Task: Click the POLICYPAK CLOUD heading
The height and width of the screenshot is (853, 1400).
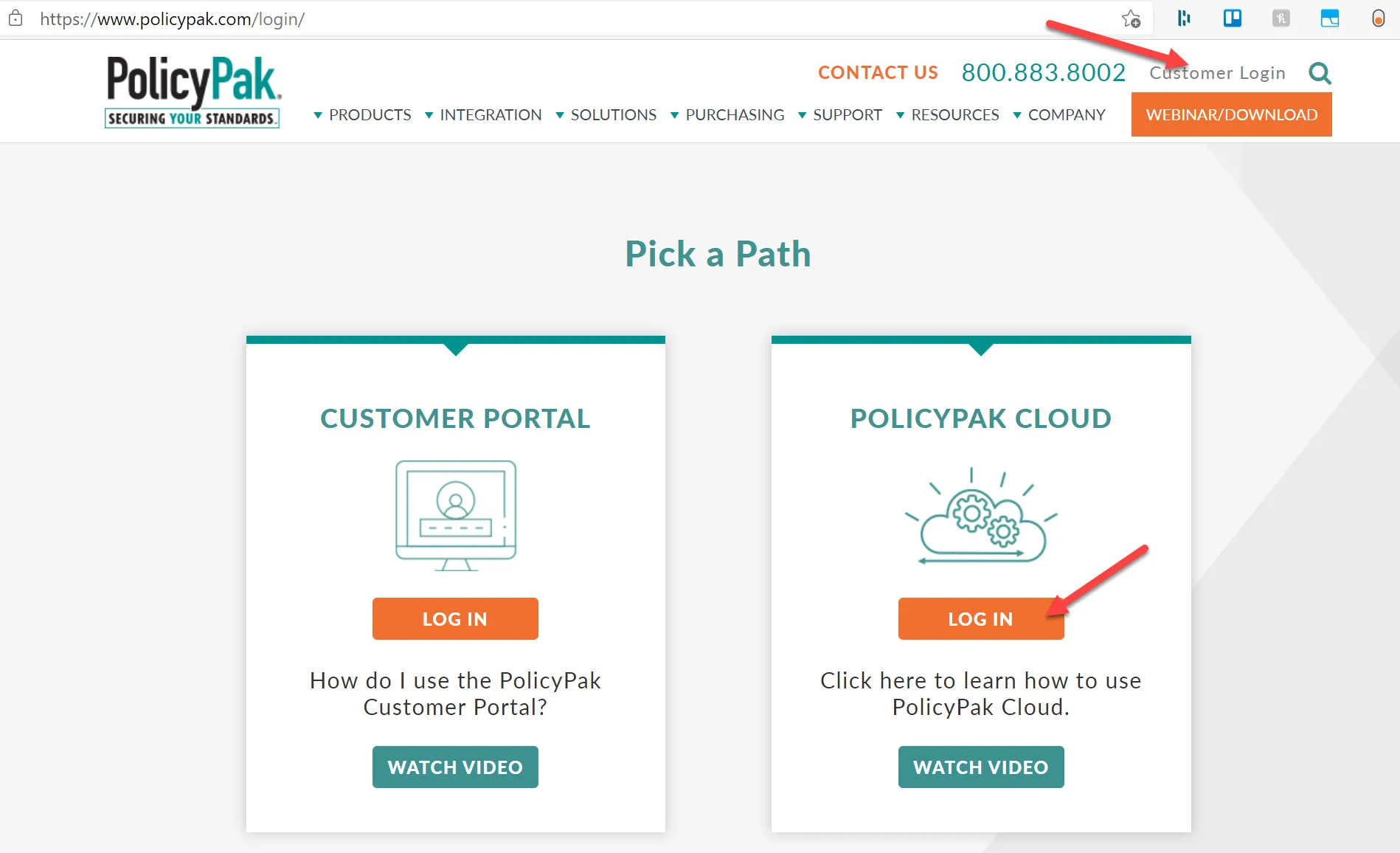Action: [x=981, y=418]
